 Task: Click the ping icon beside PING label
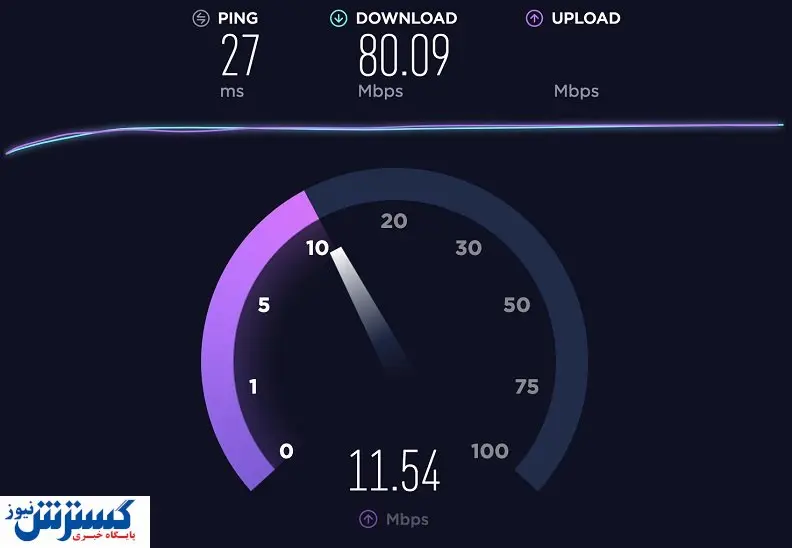pos(201,19)
